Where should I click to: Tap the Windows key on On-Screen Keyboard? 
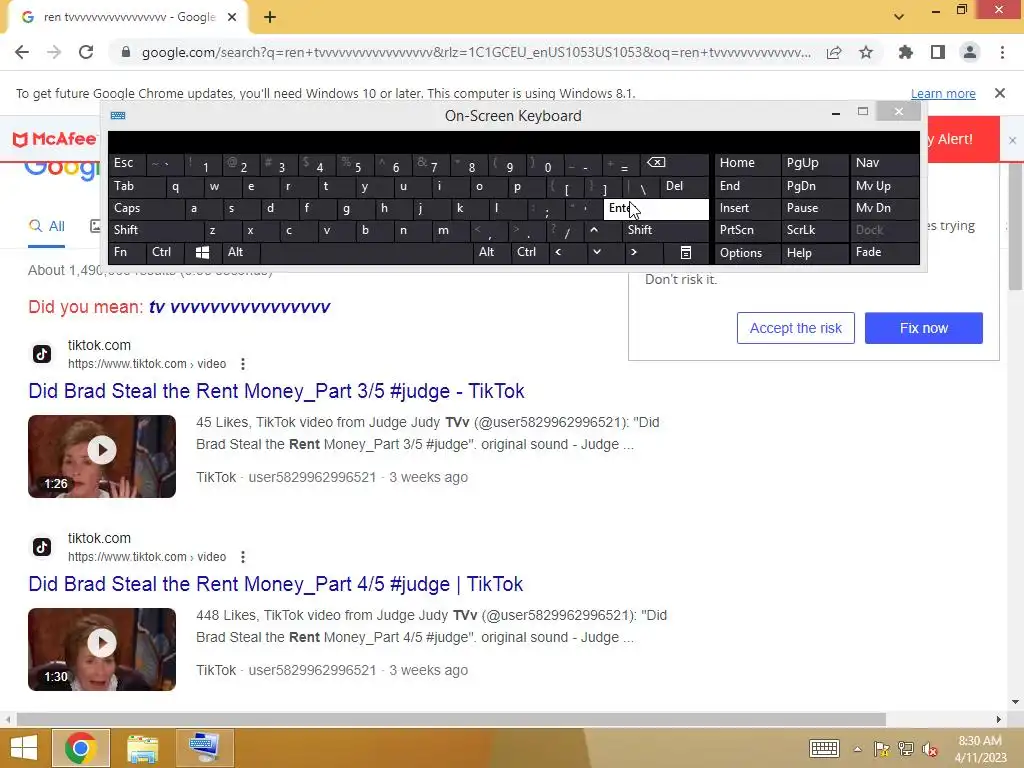point(202,253)
